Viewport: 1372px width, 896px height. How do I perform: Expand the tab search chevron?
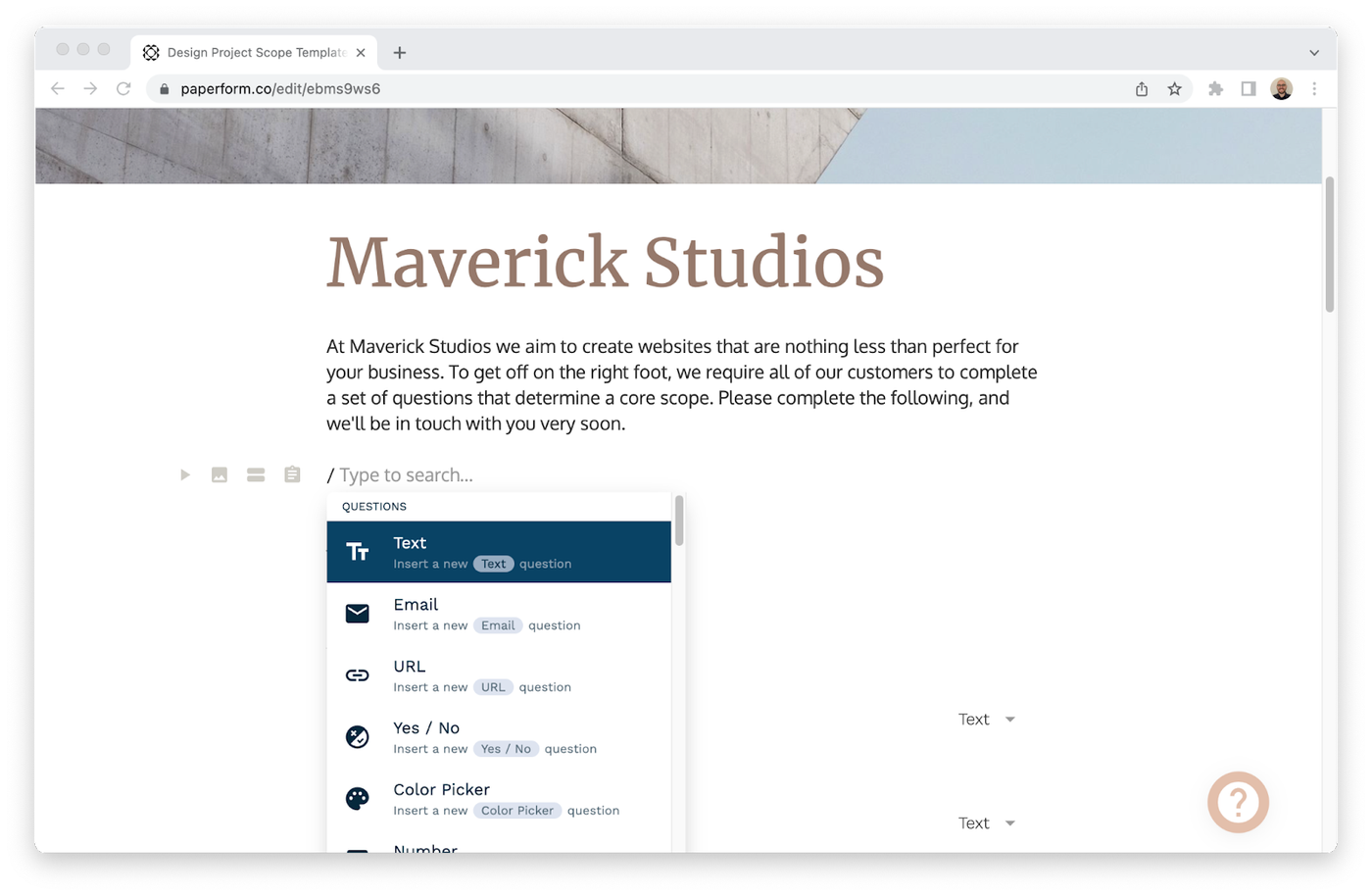click(1313, 53)
